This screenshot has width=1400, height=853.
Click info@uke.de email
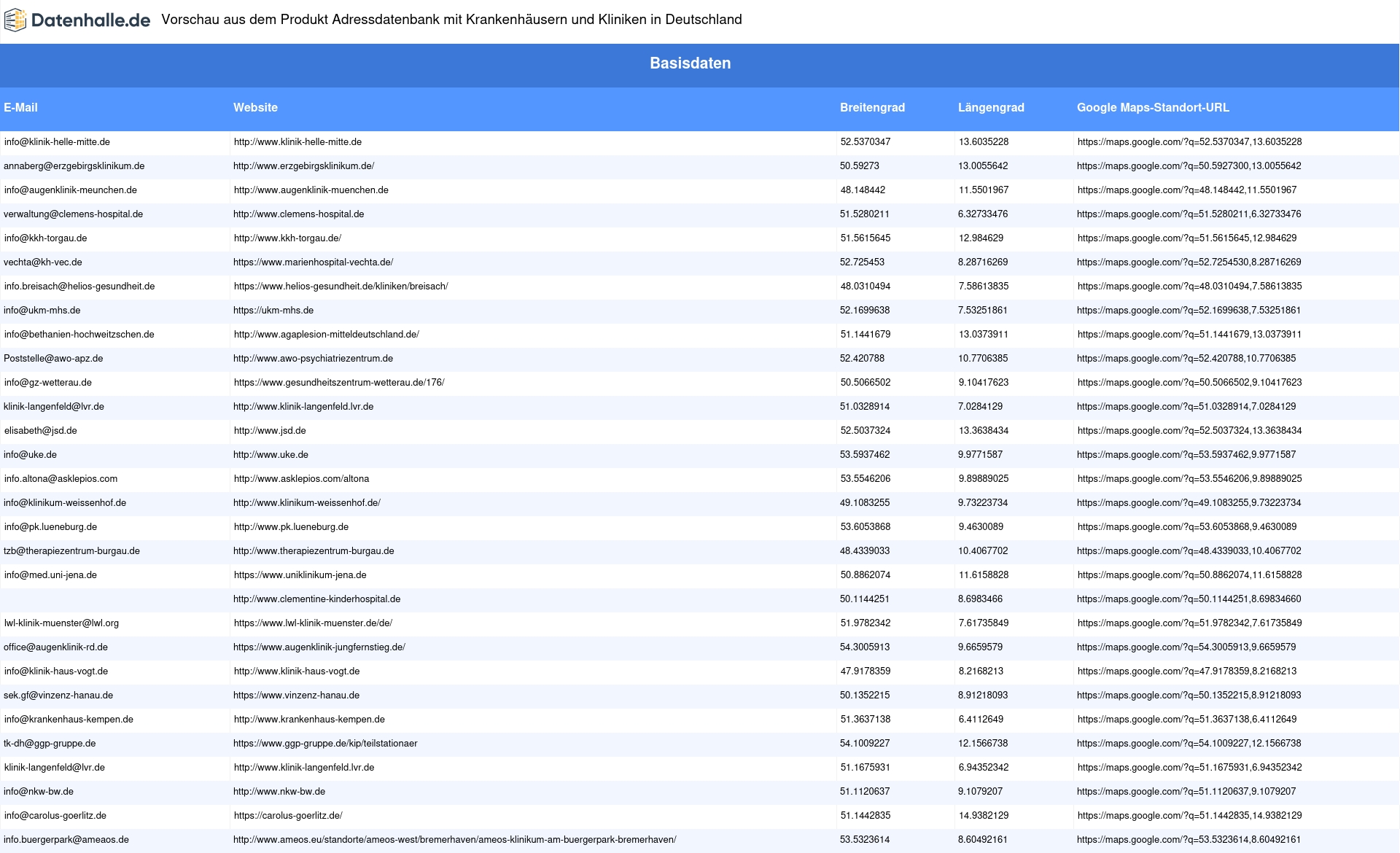click(30, 455)
